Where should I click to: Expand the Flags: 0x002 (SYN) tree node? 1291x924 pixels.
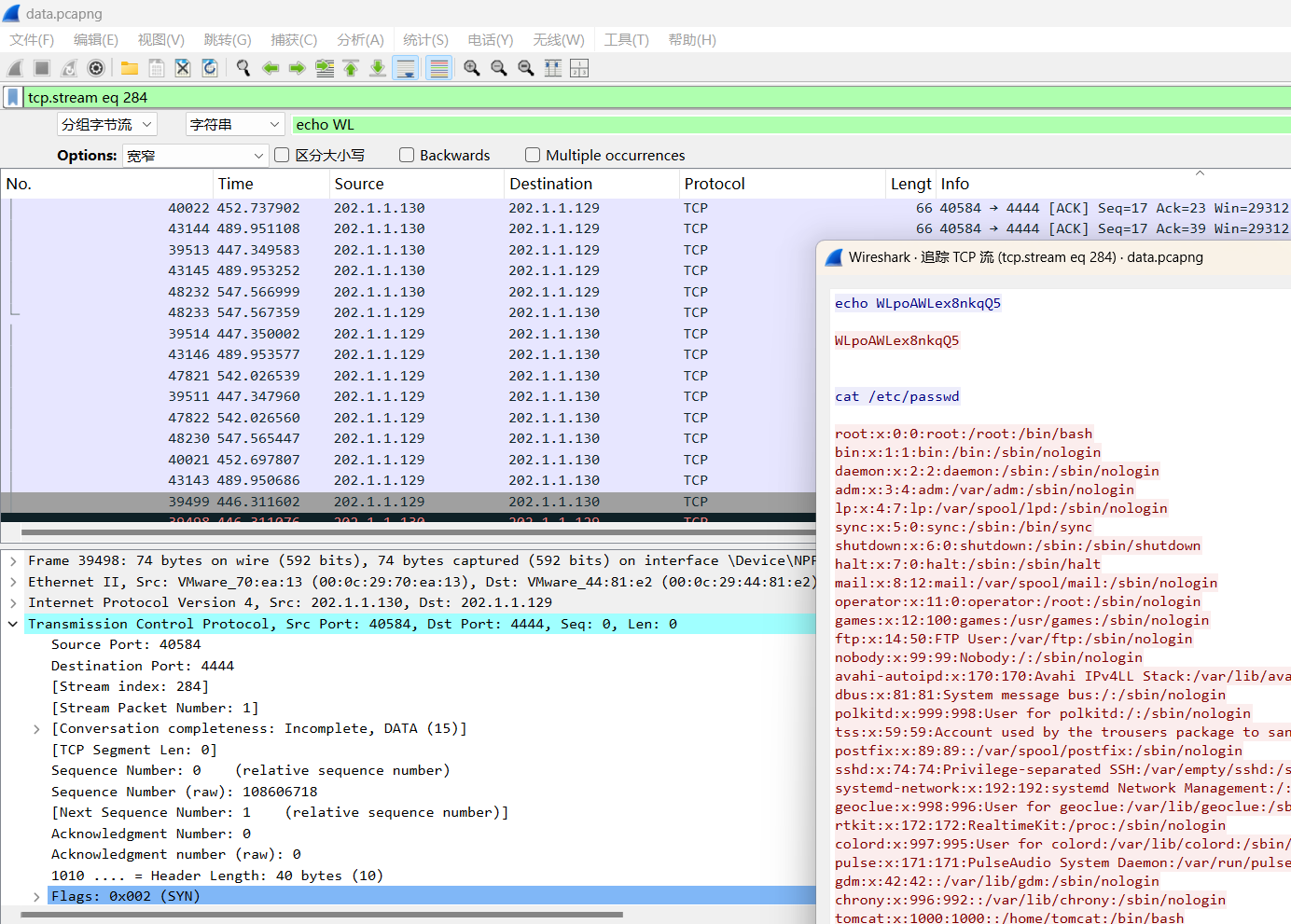pyautogui.click(x=36, y=896)
